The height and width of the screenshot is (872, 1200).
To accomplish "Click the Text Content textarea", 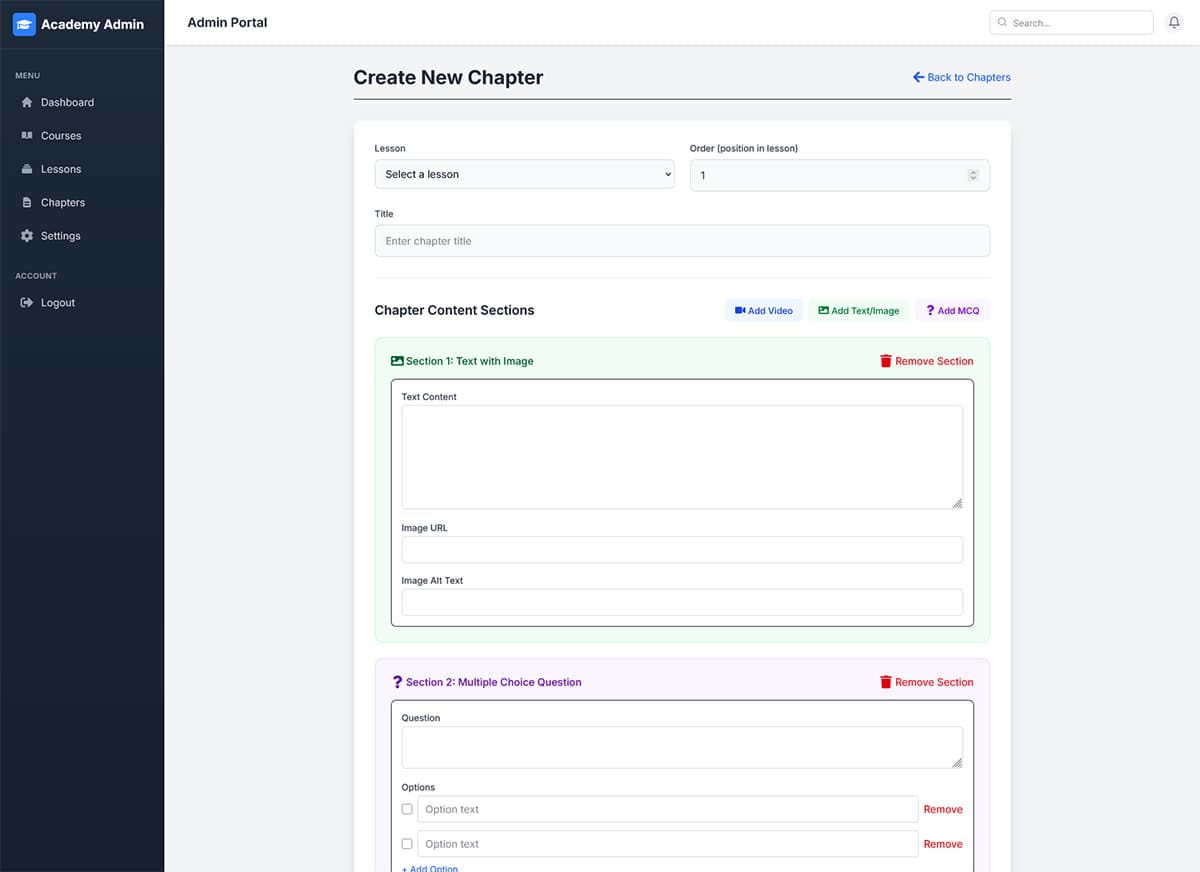I will pos(682,457).
